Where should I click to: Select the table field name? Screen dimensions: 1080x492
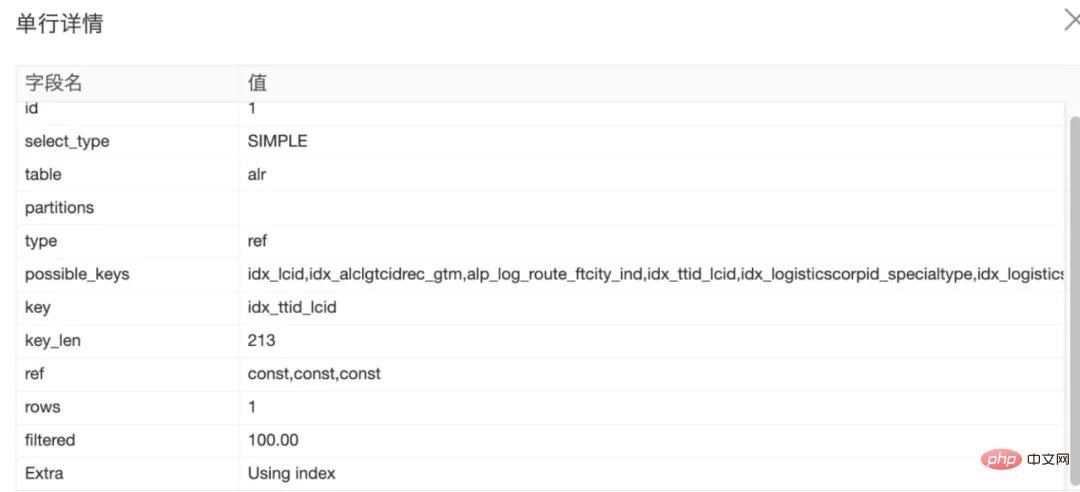pyautogui.click(x=43, y=174)
